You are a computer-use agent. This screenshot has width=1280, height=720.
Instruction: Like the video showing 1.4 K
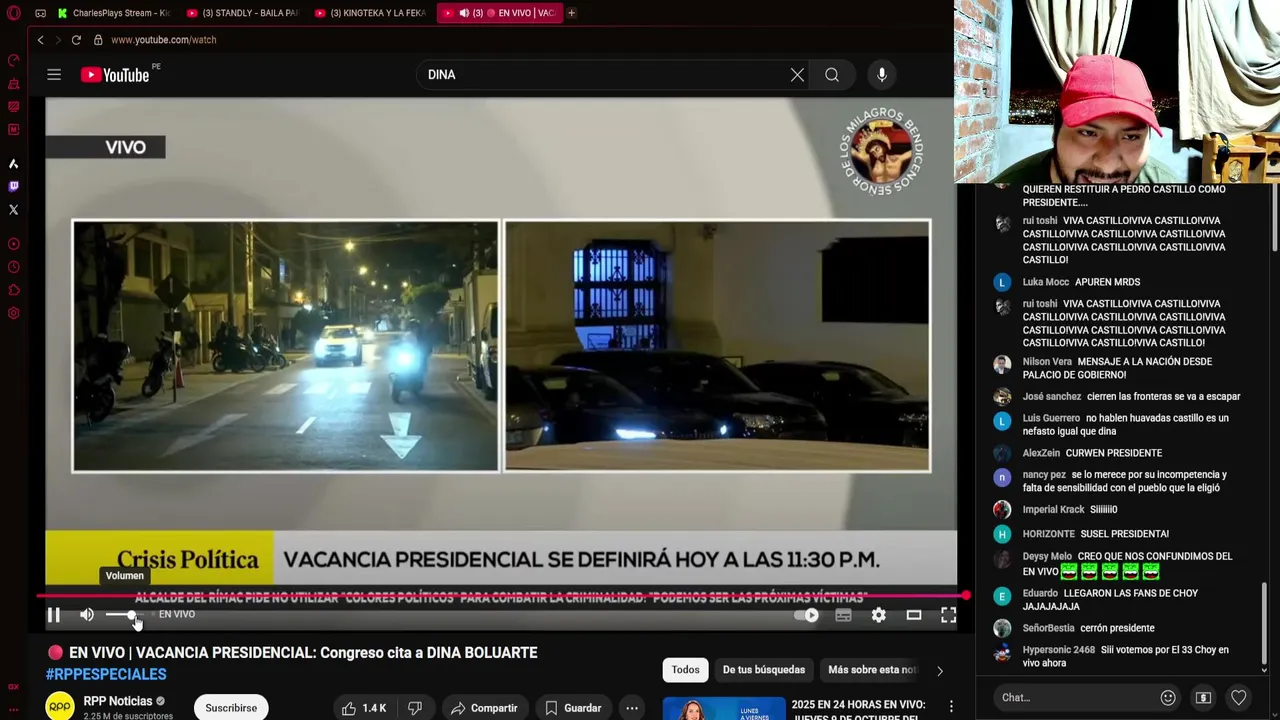click(x=364, y=708)
